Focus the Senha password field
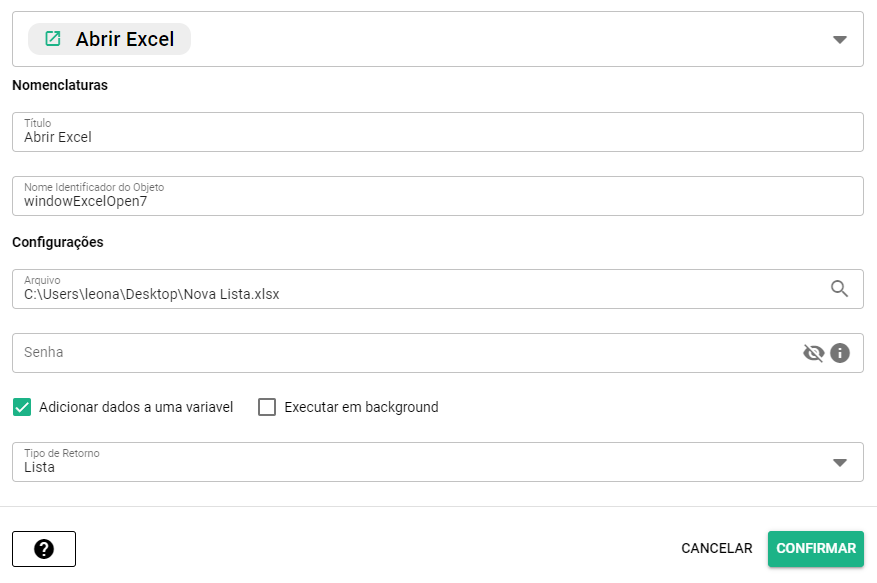This screenshot has height=583, width=877. pyautogui.click(x=400, y=353)
